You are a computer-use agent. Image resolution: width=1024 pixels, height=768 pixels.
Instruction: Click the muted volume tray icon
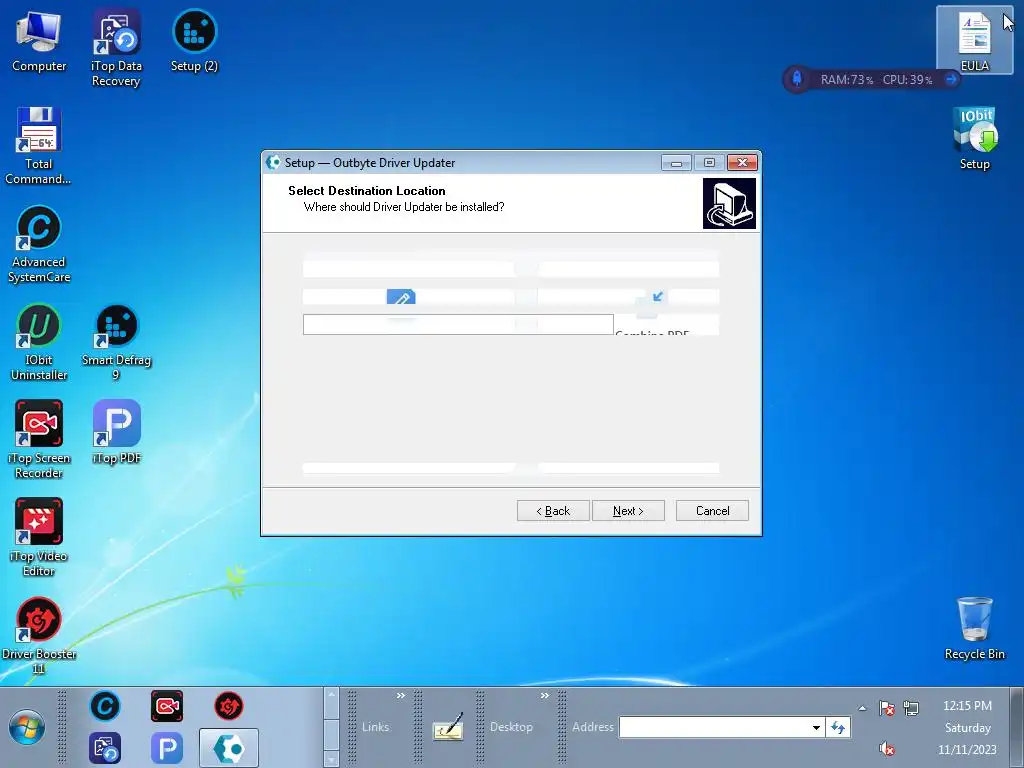[x=886, y=748]
